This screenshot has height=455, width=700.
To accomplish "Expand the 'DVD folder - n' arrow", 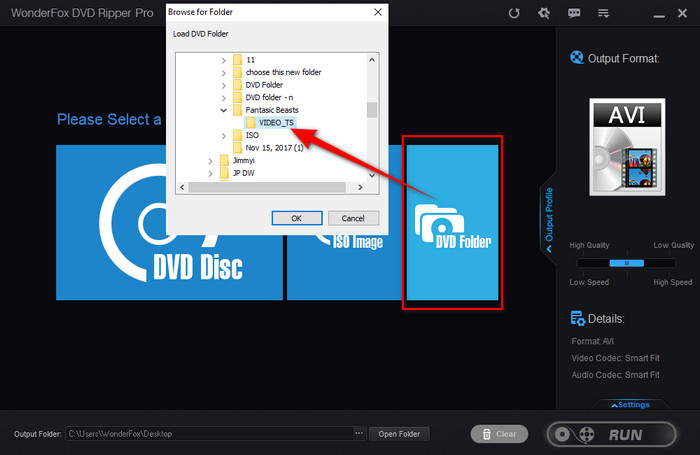I will pos(224,97).
